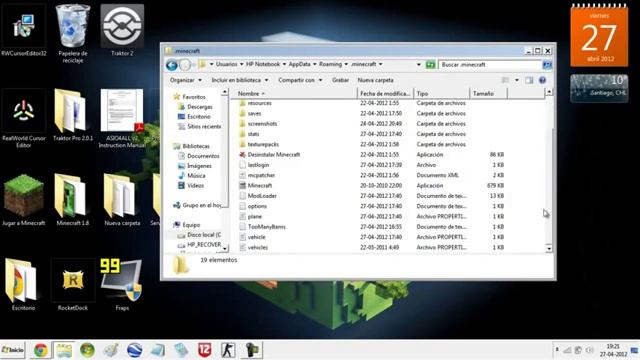The height and width of the screenshot is (360, 640).
Task: Select Música under Bibliotecas
Action: coord(192,176)
